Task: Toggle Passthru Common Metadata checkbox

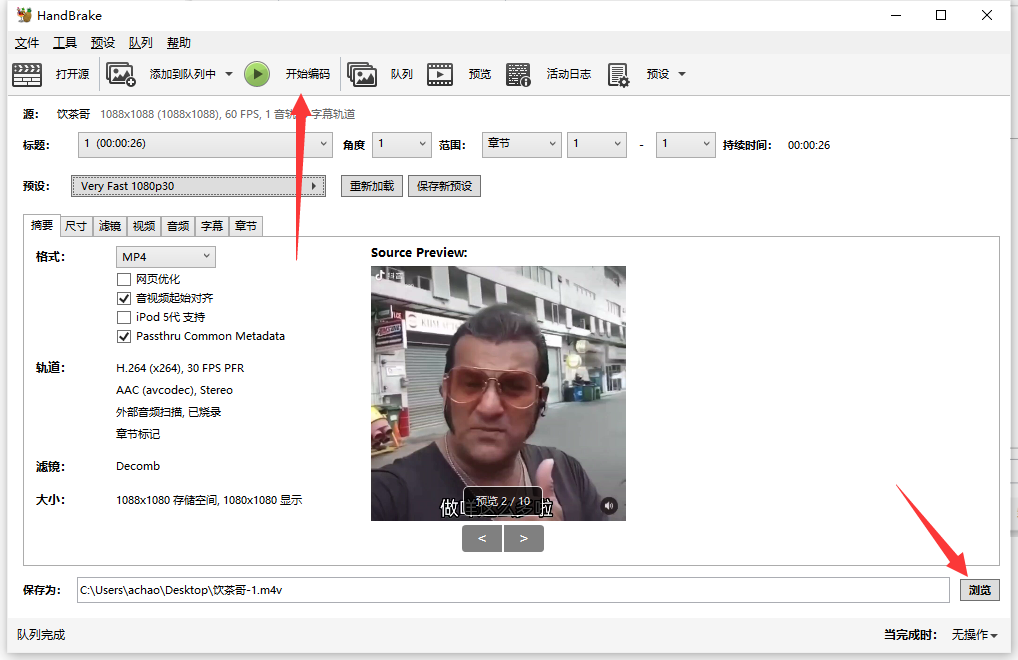Action: pyautogui.click(x=124, y=336)
